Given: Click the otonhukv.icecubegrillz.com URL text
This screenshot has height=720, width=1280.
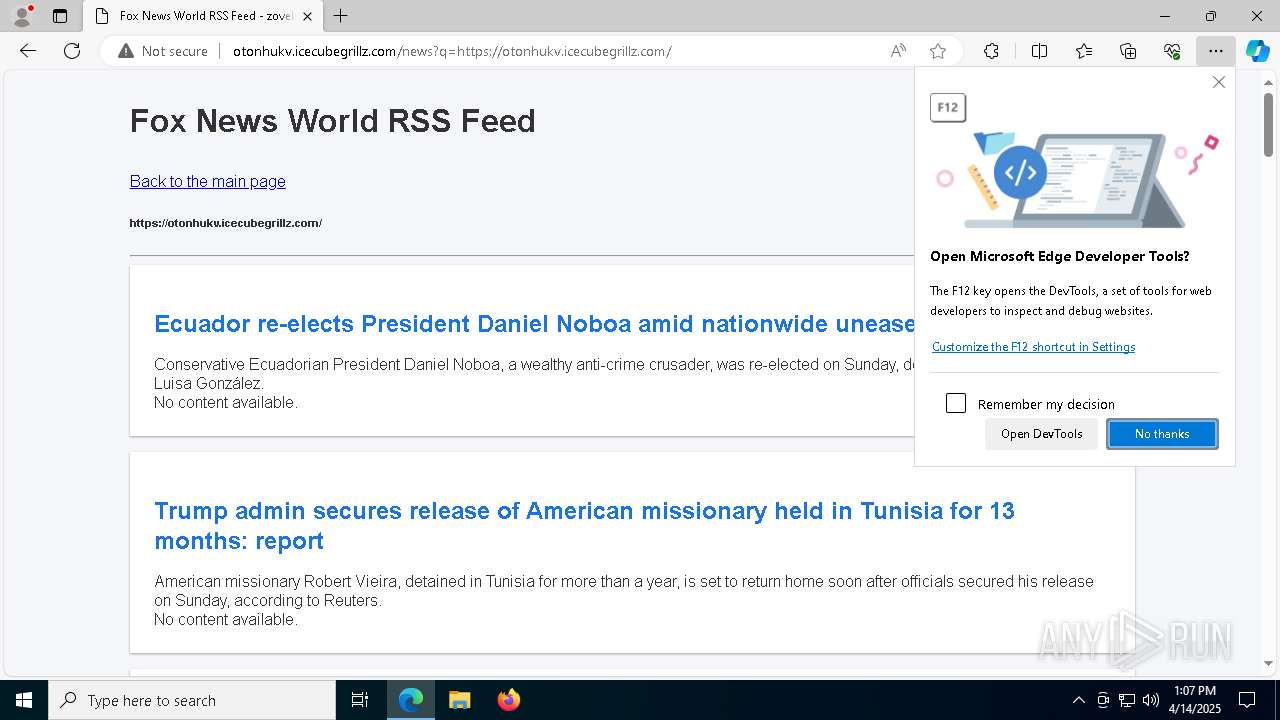Looking at the screenshot, I should pos(226,223).
